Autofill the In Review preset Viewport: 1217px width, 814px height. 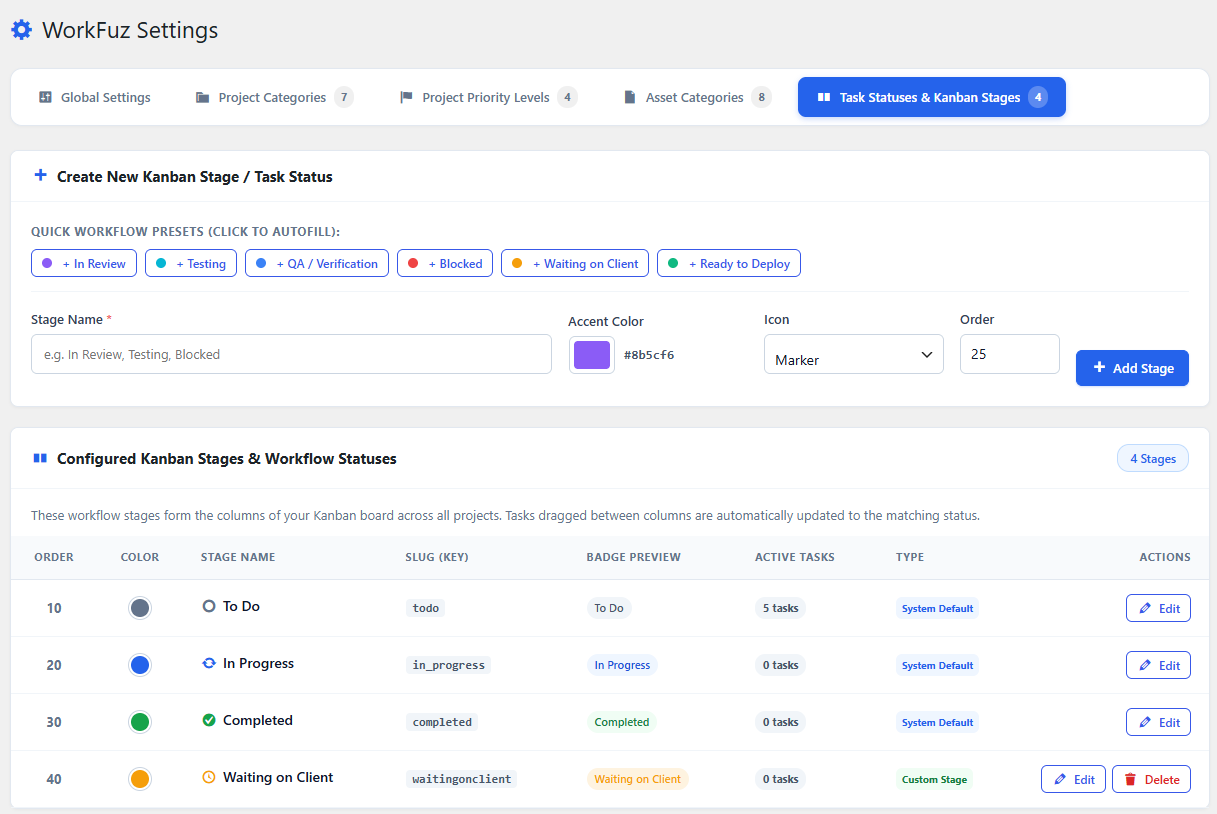[84, 263]
